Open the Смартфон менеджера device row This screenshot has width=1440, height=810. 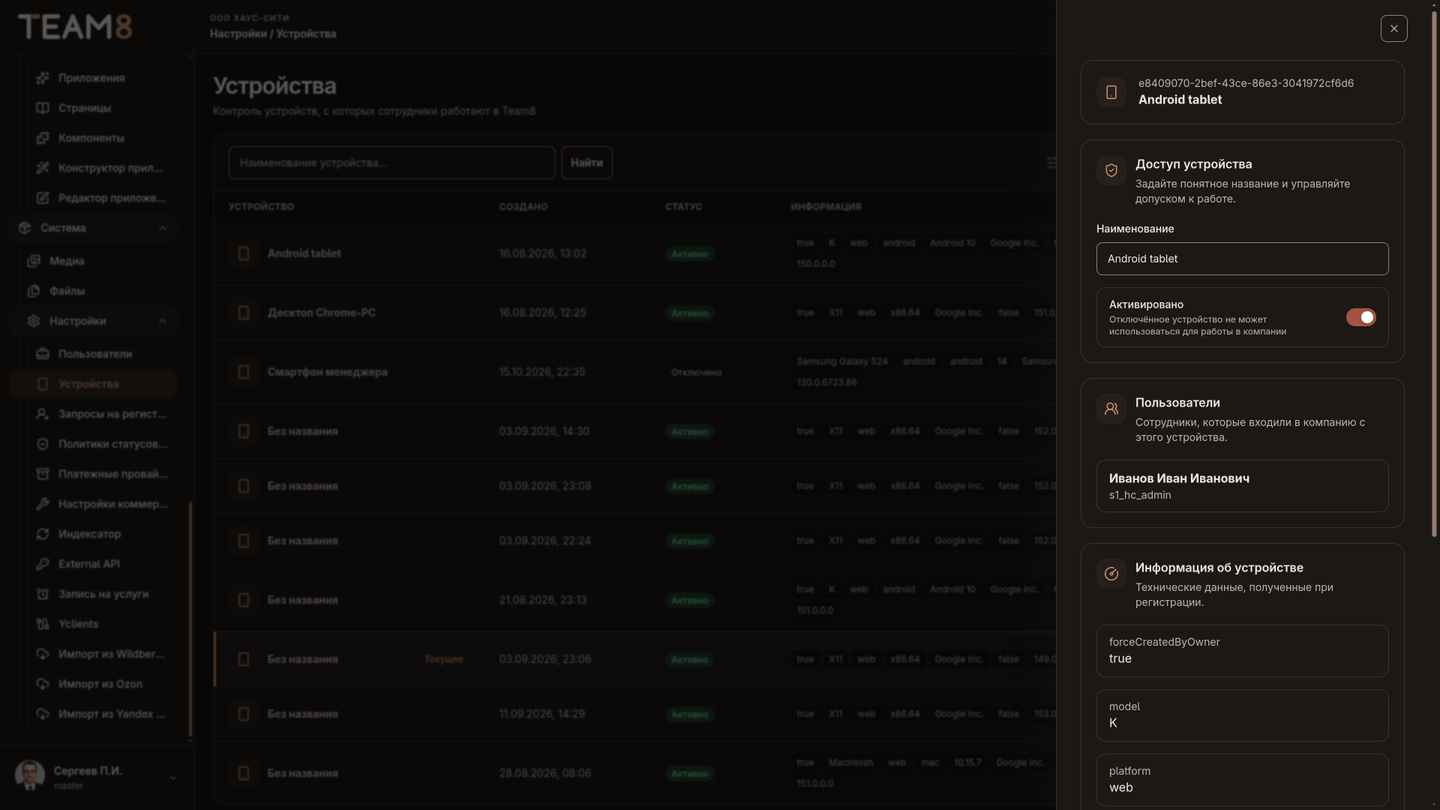pos(635,372)
